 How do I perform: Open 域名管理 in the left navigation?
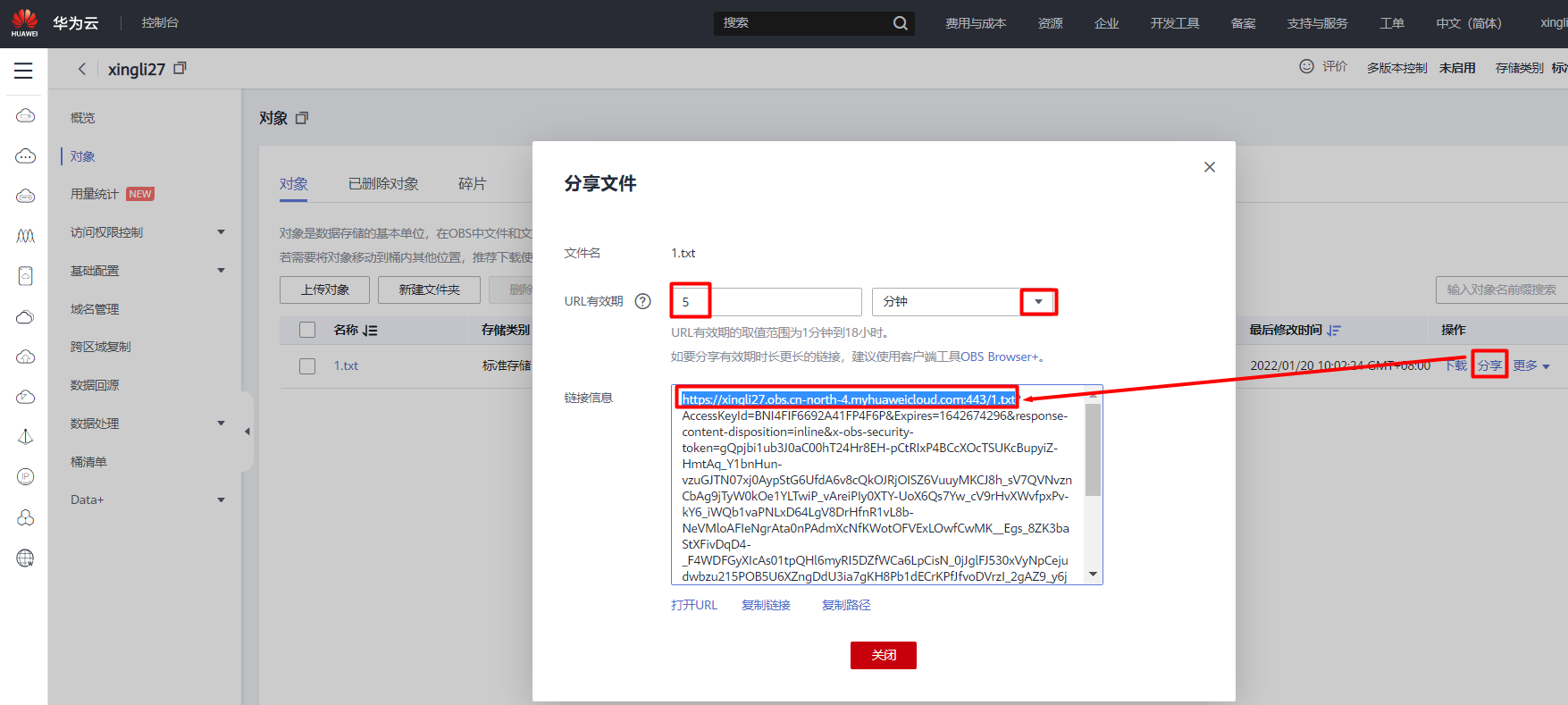[95, 309]
